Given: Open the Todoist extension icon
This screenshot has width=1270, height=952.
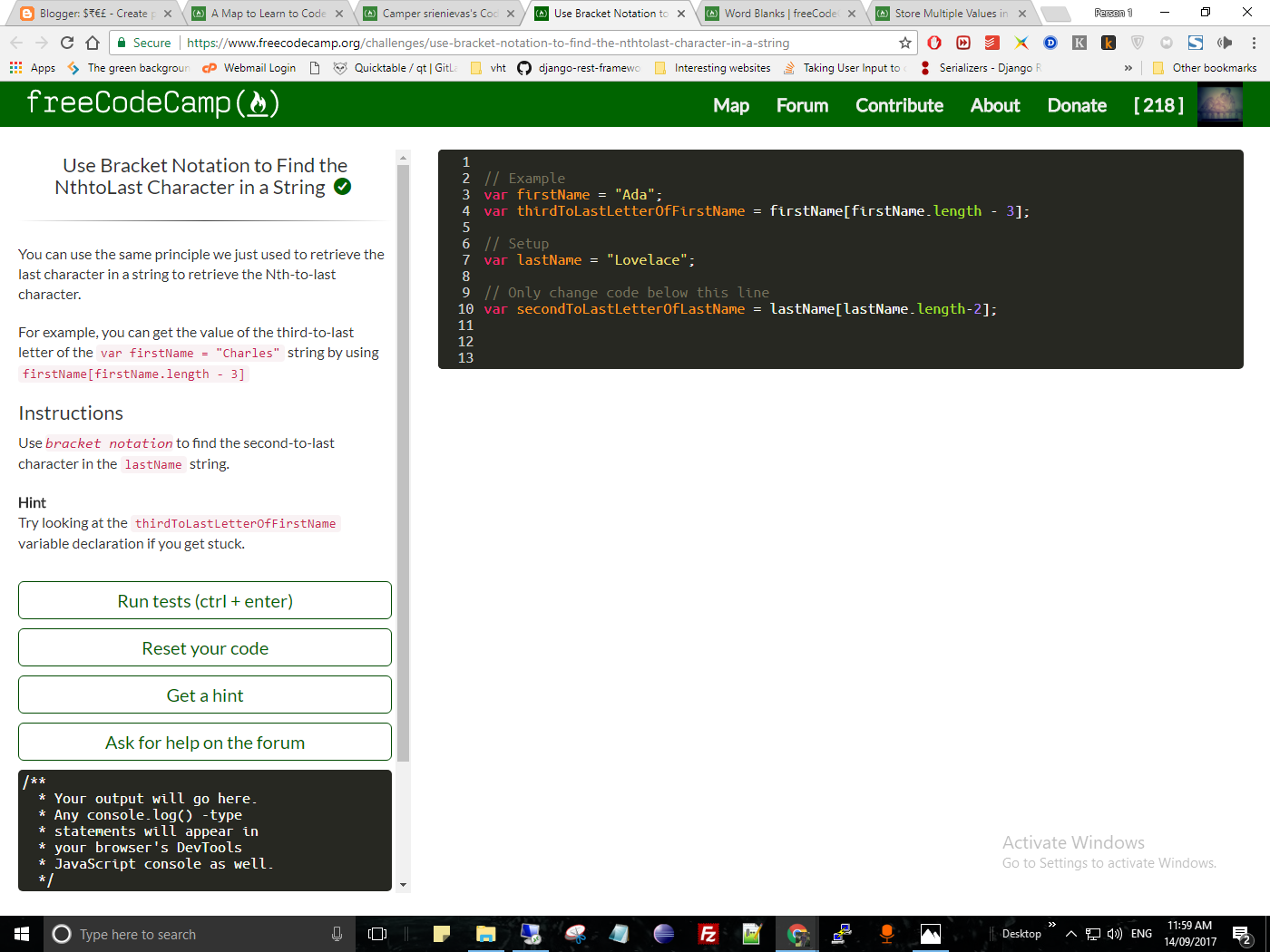Looking at the screenshot, I should [992, 43].
